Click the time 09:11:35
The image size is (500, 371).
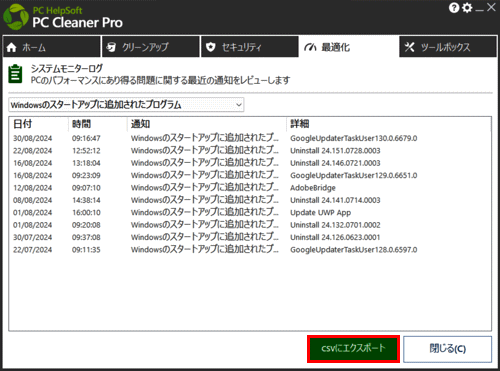(x=86, y=250)
